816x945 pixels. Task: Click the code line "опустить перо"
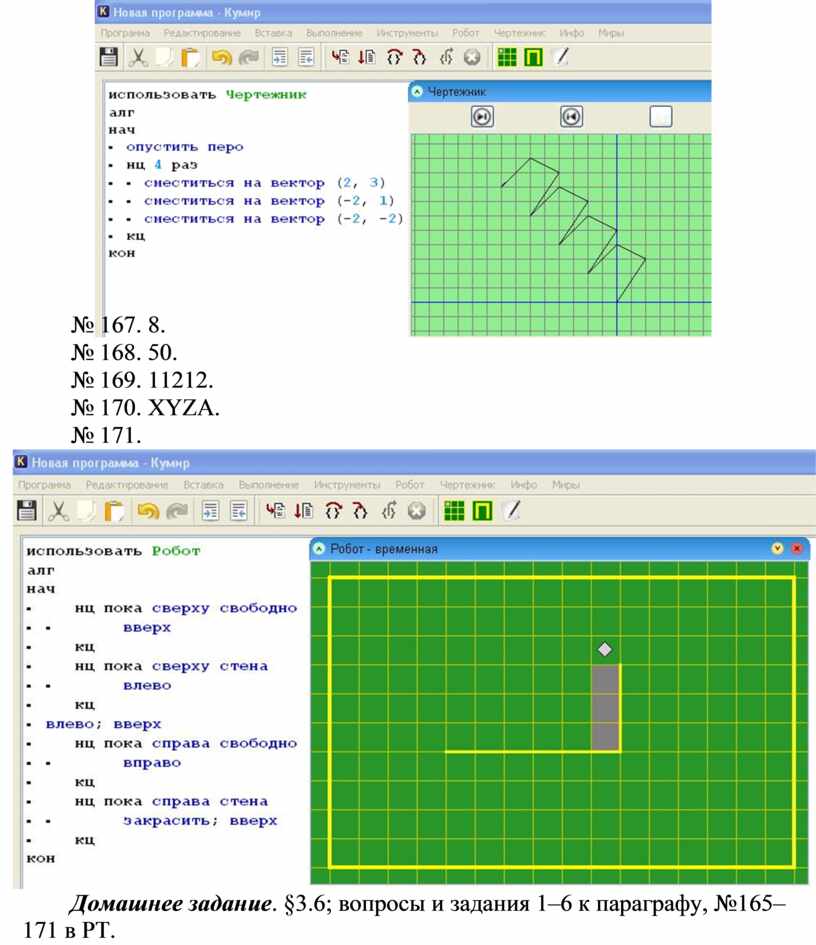[184, 147]
